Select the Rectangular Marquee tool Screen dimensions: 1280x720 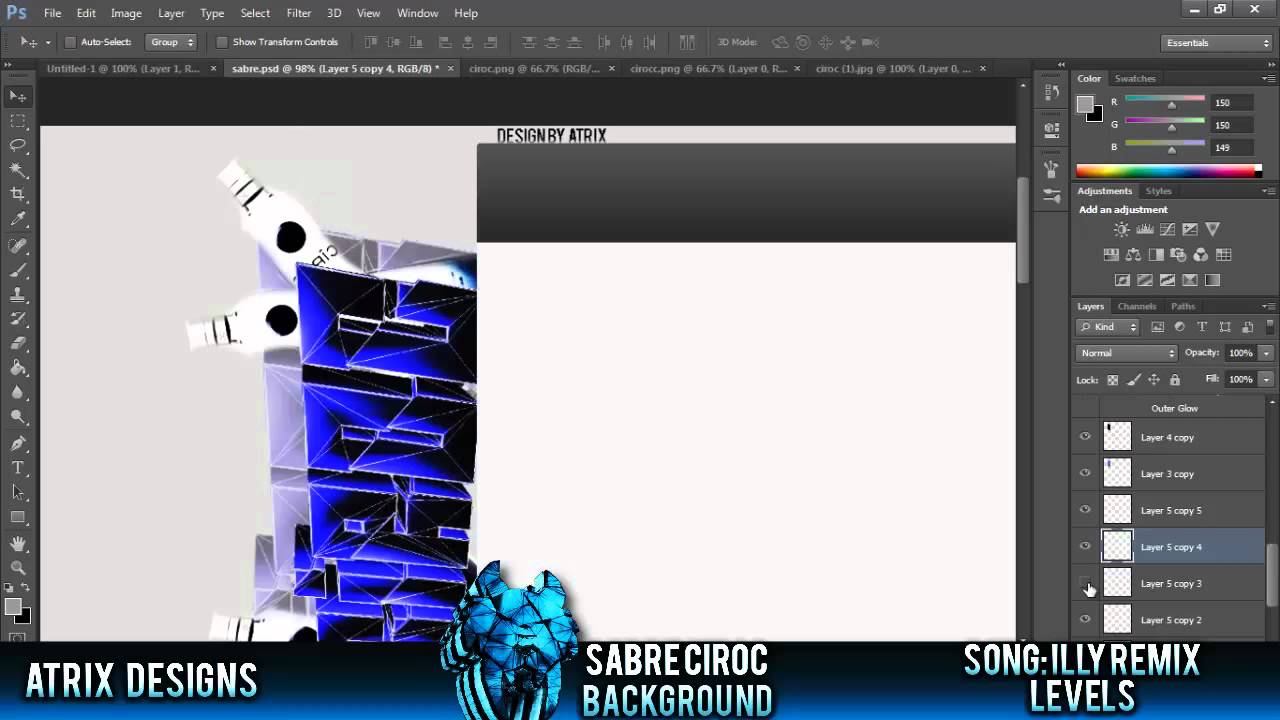click(18, 121)
